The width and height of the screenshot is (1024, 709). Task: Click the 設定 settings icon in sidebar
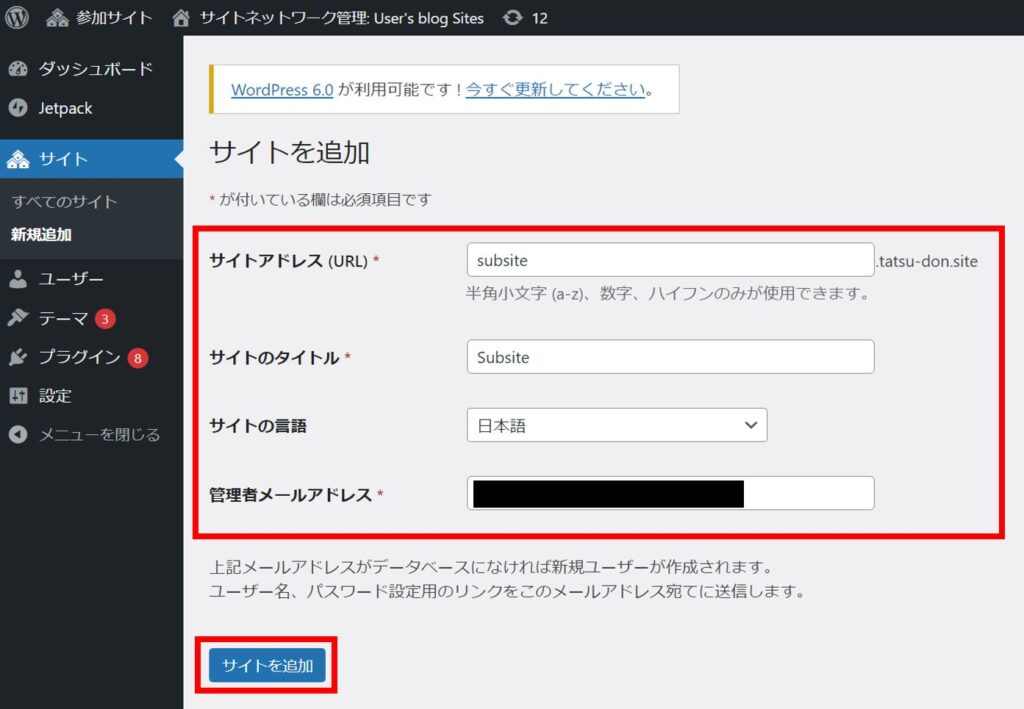[18, 396]
